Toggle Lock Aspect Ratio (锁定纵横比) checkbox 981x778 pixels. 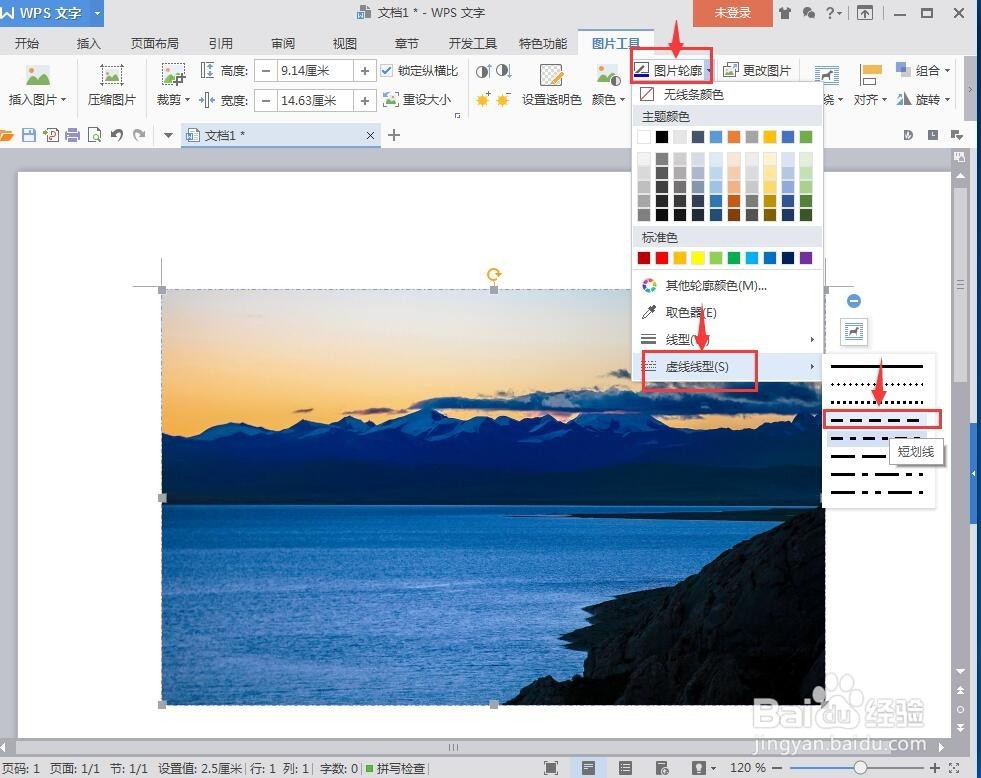387,71
